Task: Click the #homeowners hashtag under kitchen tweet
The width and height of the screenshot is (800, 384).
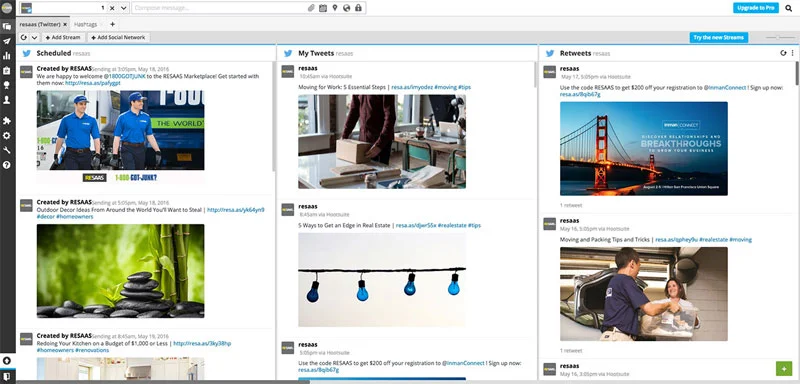Action: (55, 350)
